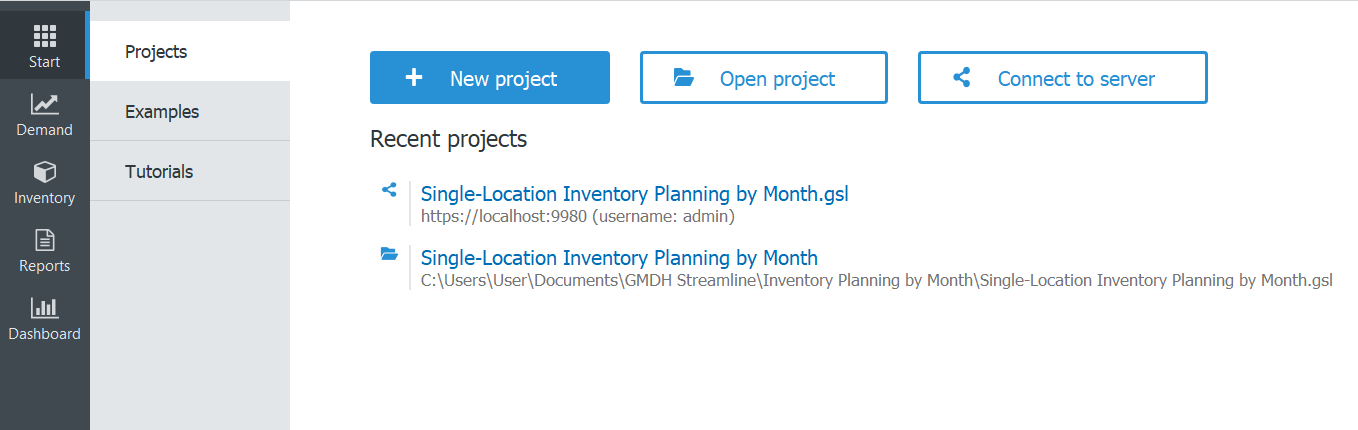Click the C:\Users\User\Documents file path text

(x=876, y=281)
